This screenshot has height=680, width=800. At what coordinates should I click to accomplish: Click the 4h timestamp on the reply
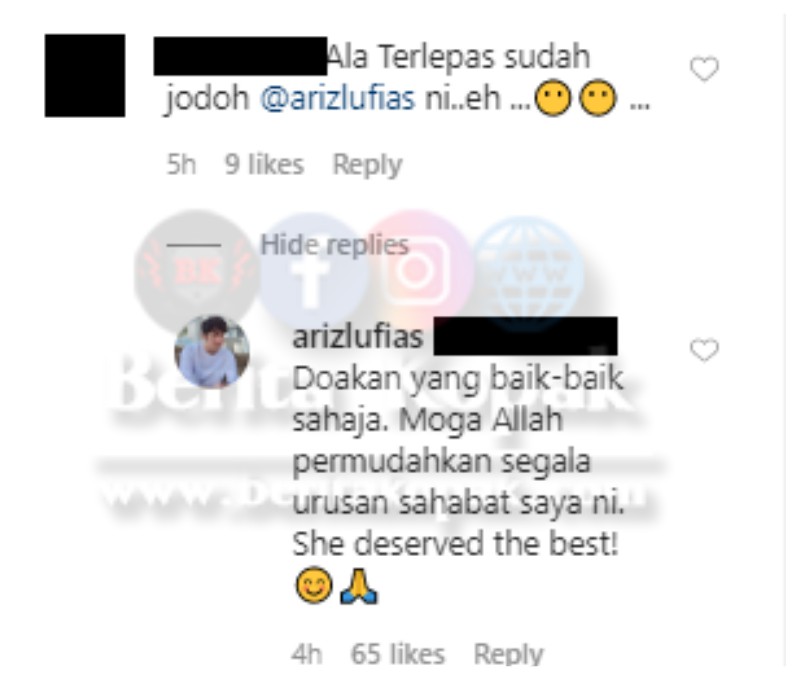pos(307,653)
